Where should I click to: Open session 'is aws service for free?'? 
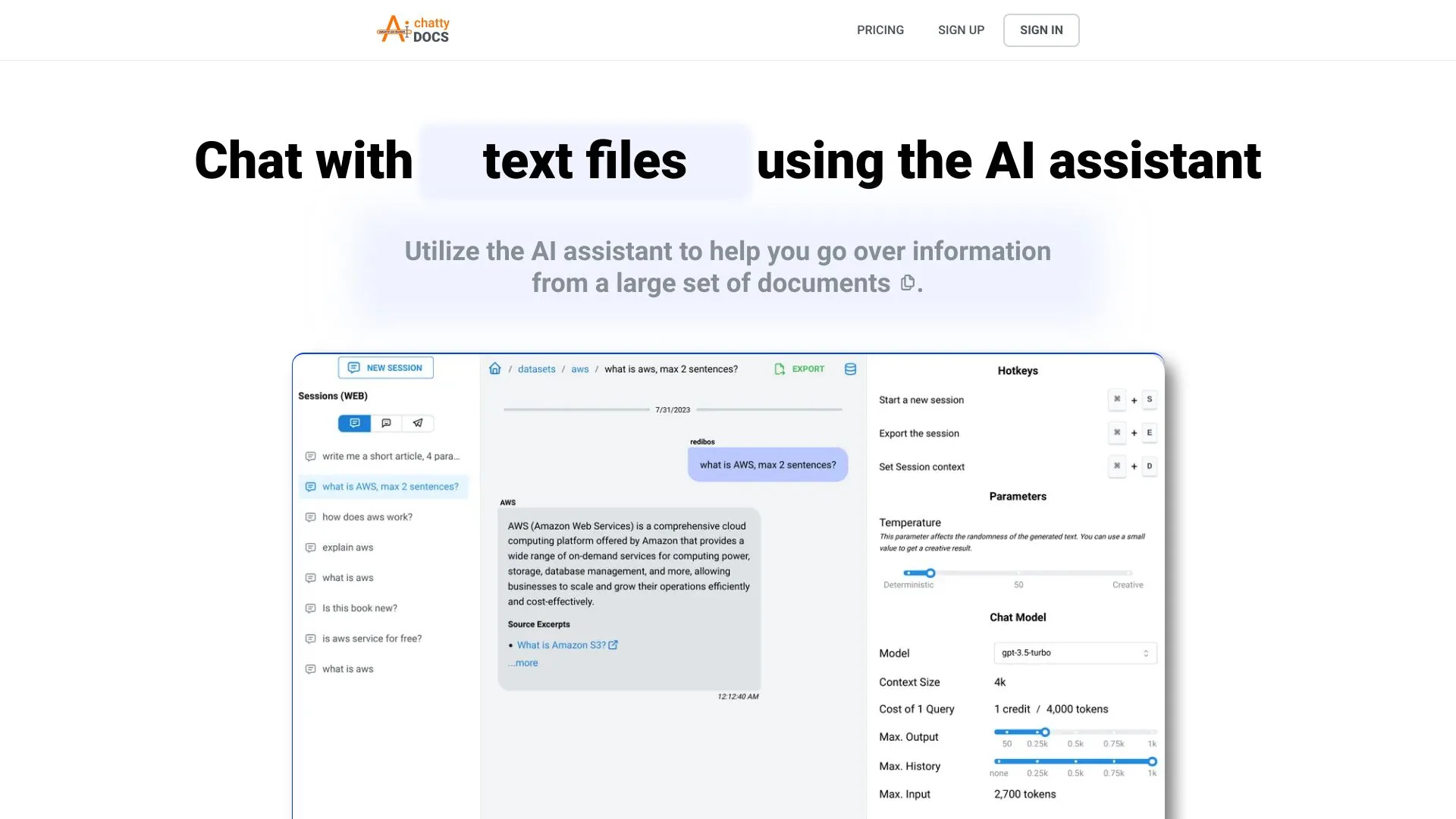[x=383, y=639]
